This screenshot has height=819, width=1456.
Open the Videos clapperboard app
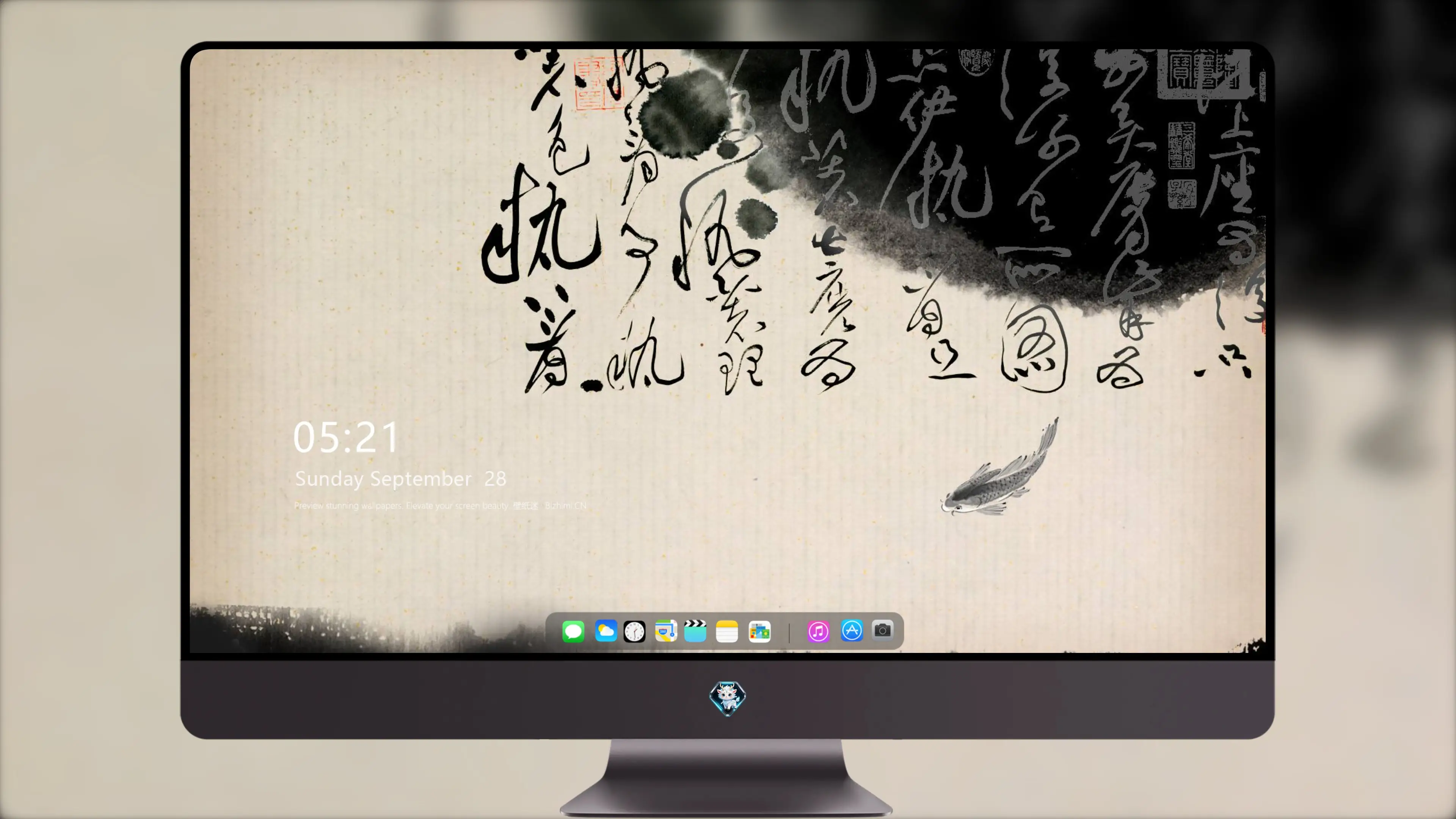(x=695, y=631)
